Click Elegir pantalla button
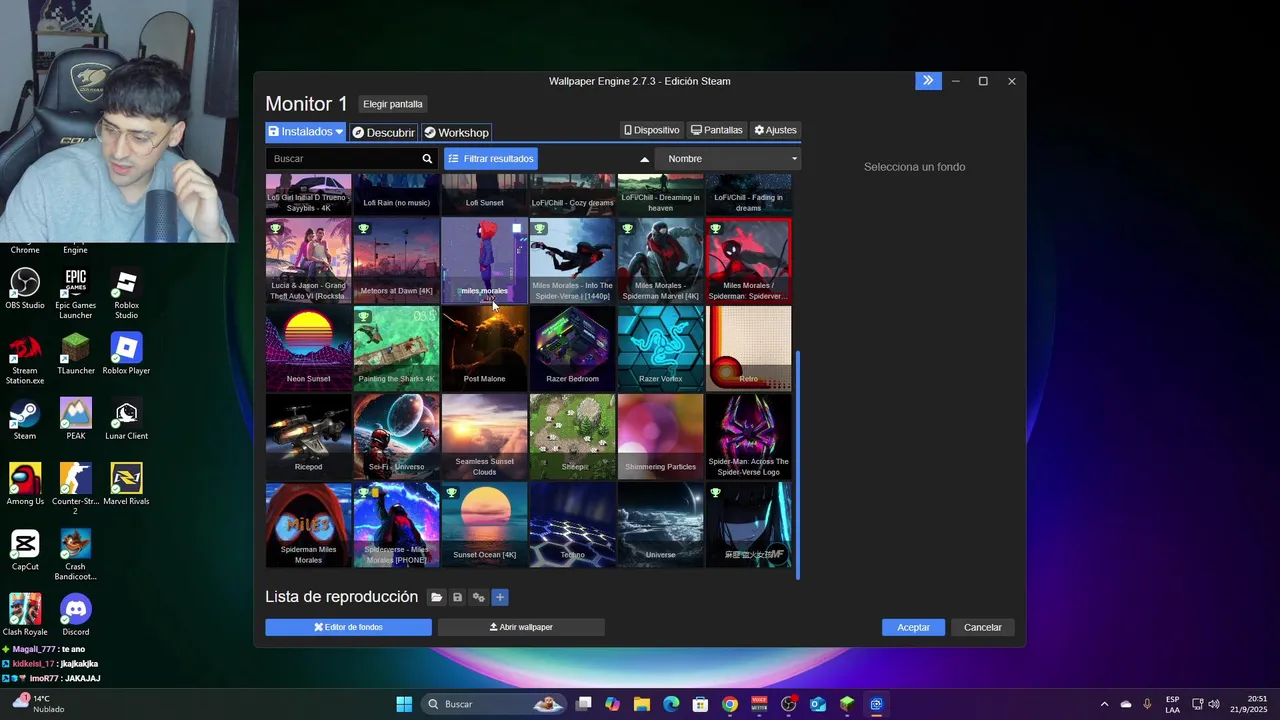This screenshot has width=1280, height=720. pos(393,104)
